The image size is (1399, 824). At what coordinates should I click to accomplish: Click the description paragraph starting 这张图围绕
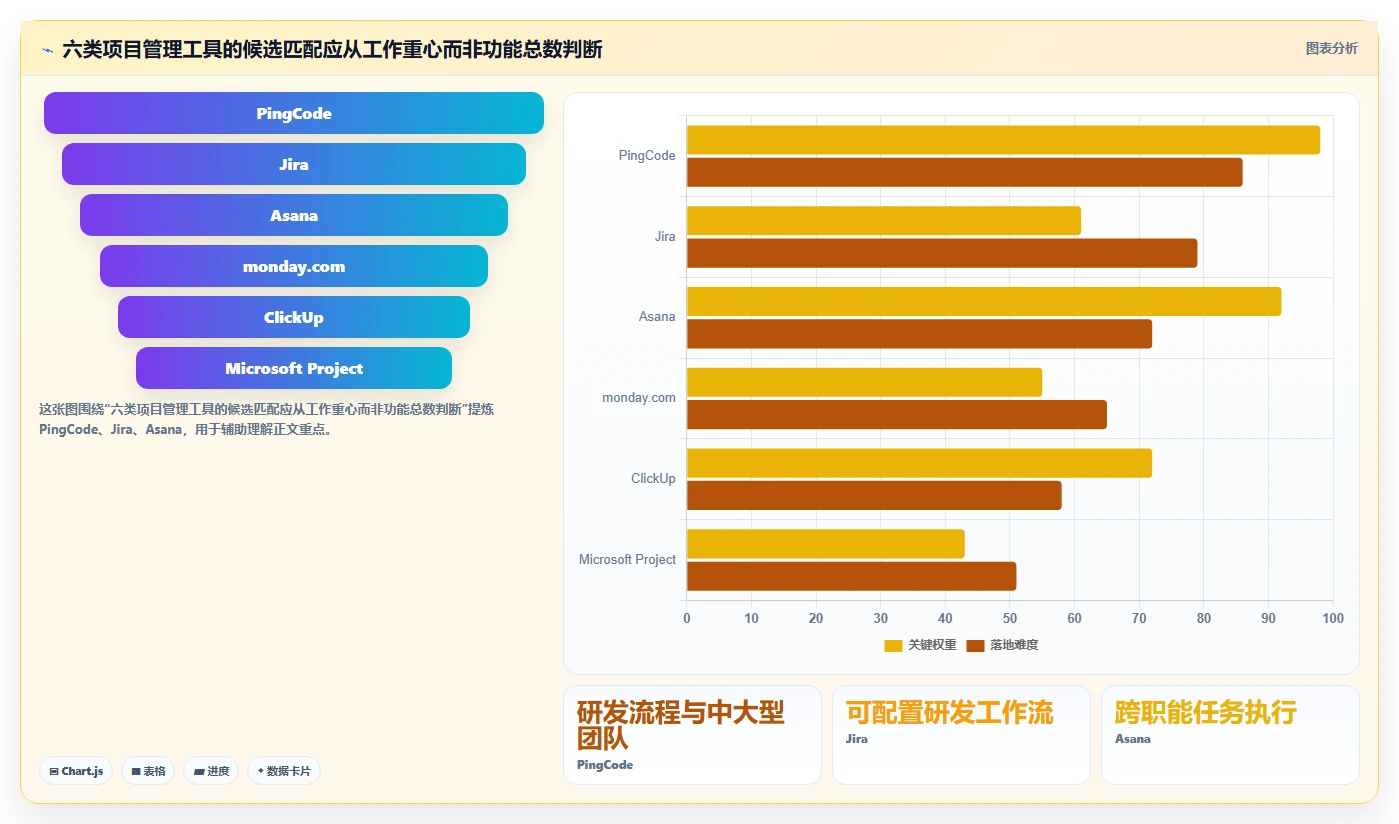pos(266,420)
